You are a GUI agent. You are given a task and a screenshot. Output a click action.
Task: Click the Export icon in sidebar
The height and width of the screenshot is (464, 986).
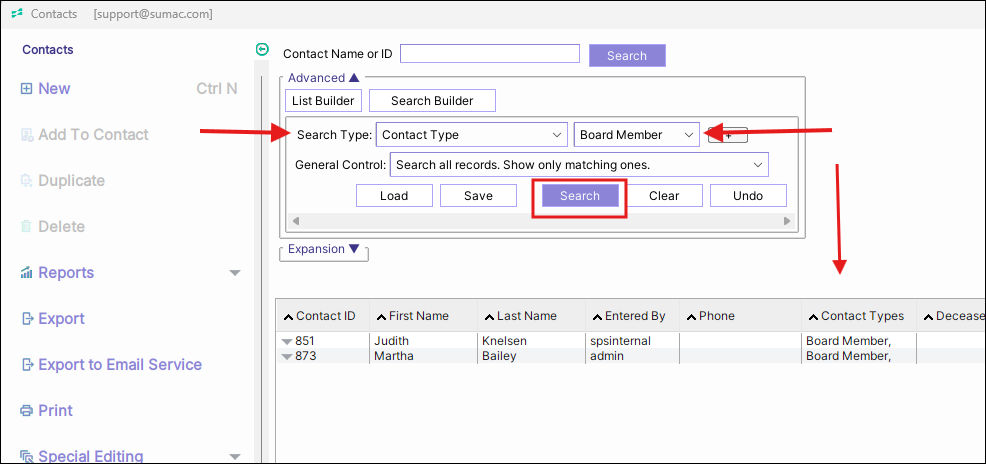point(26,319)
